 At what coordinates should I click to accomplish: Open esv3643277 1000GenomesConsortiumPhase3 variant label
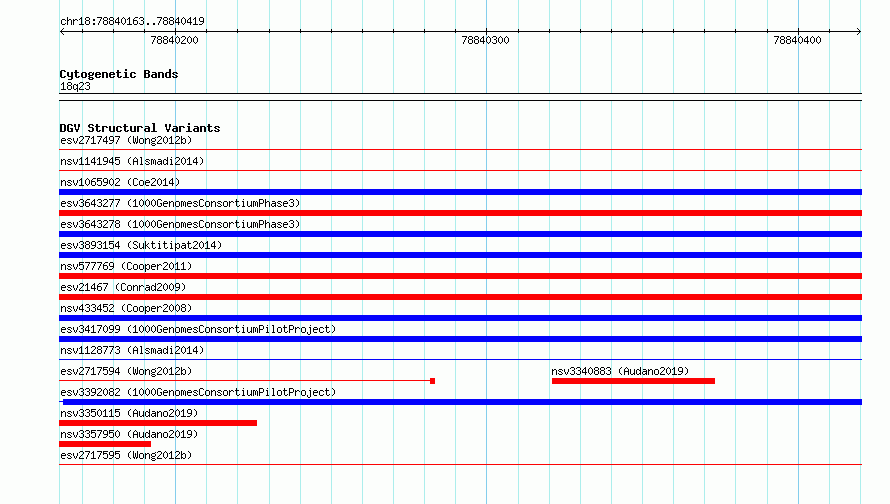pyautogui.click(x=180, y=203)
